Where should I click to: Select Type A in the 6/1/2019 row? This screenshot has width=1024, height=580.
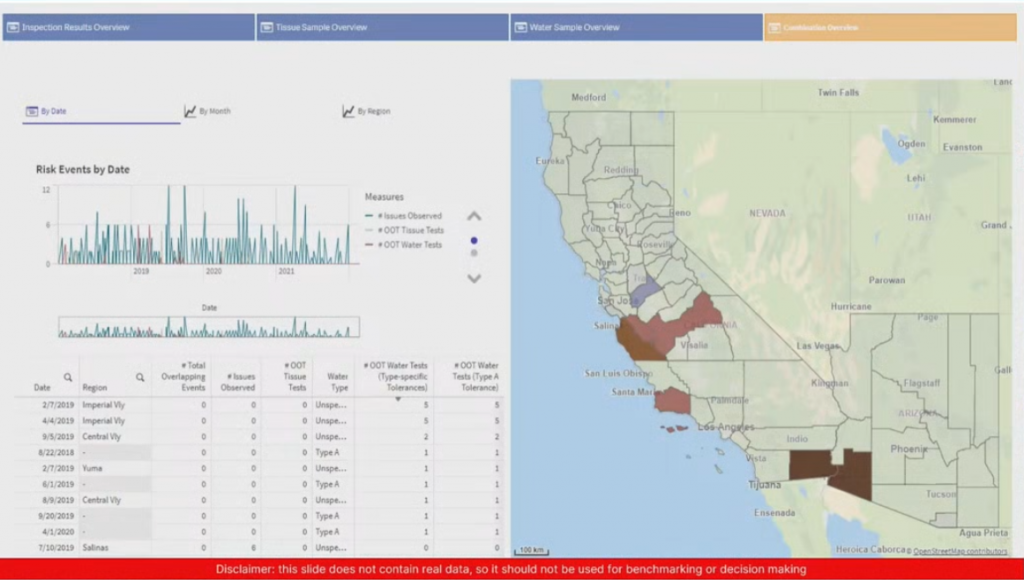coord(328,484)
